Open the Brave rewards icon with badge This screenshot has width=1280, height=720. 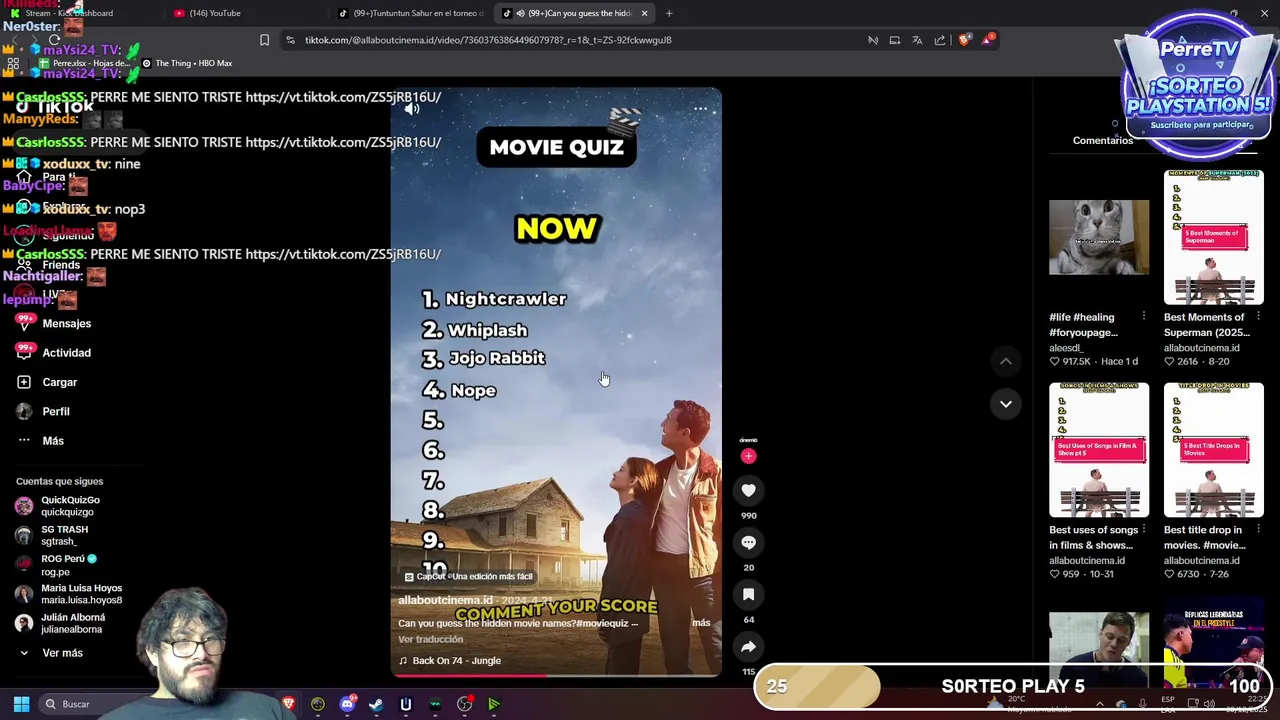(x=988, y=39)
